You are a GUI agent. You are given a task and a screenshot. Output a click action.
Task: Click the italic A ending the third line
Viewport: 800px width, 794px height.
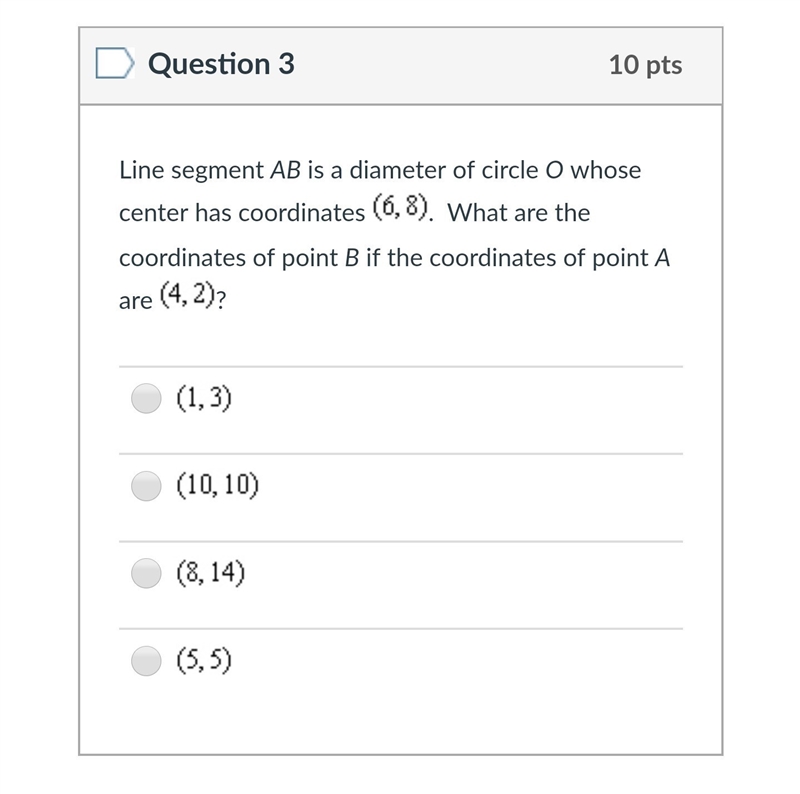tap(662, 258)
